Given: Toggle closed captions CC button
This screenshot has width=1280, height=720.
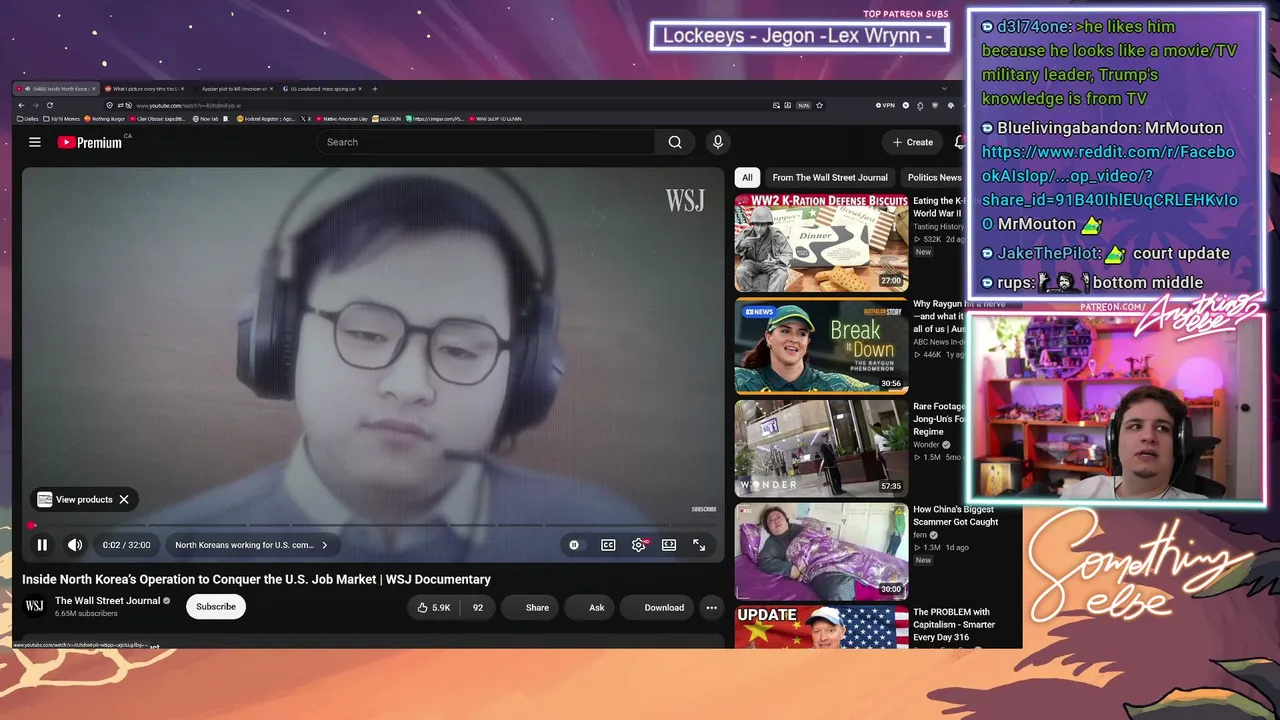Looking at the screenshot, I should (608, 545).
